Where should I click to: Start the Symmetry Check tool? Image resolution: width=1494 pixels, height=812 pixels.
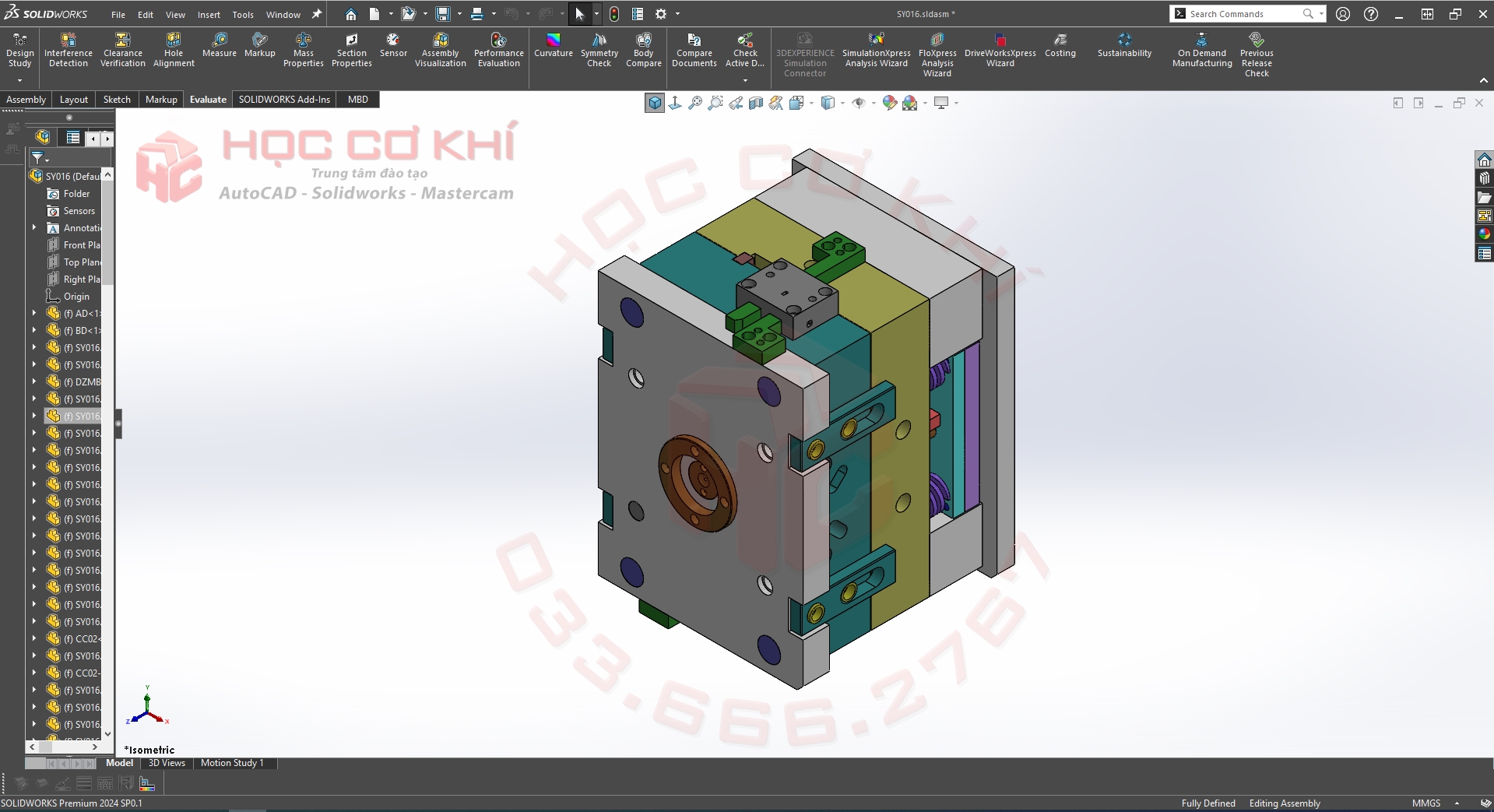point(599,51)
